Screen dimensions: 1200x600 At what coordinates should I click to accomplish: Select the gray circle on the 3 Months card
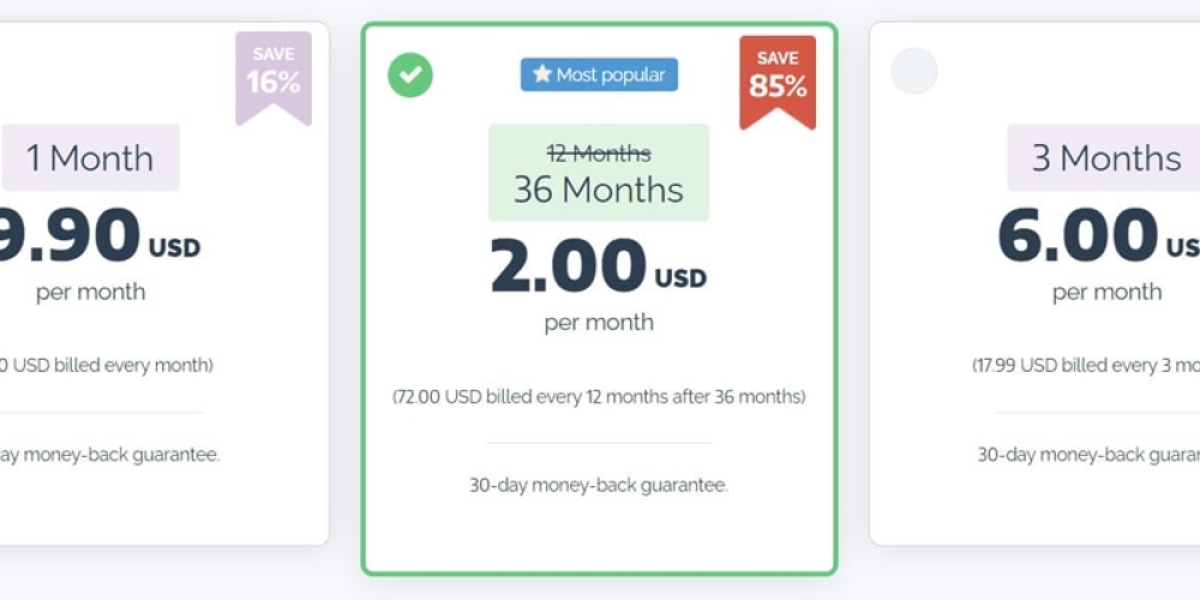pyautogui.click(x=915, y=71)
